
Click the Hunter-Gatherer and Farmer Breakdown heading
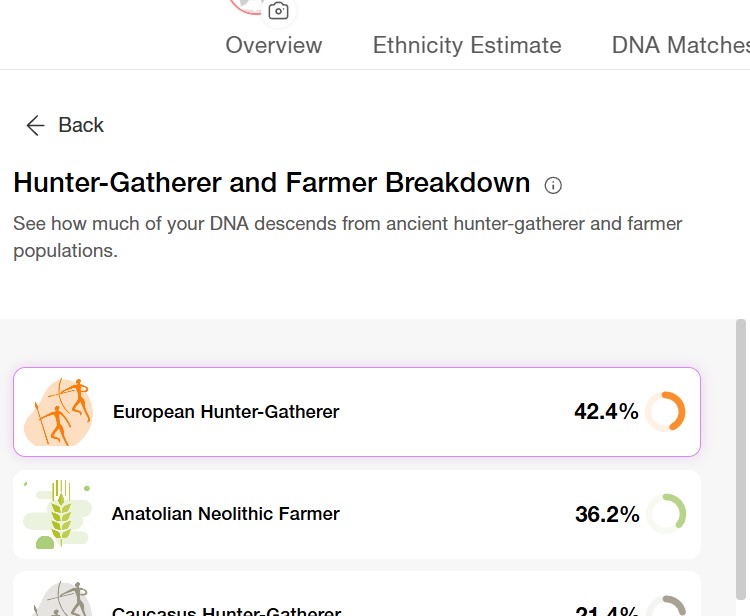[x=272, y=183]
